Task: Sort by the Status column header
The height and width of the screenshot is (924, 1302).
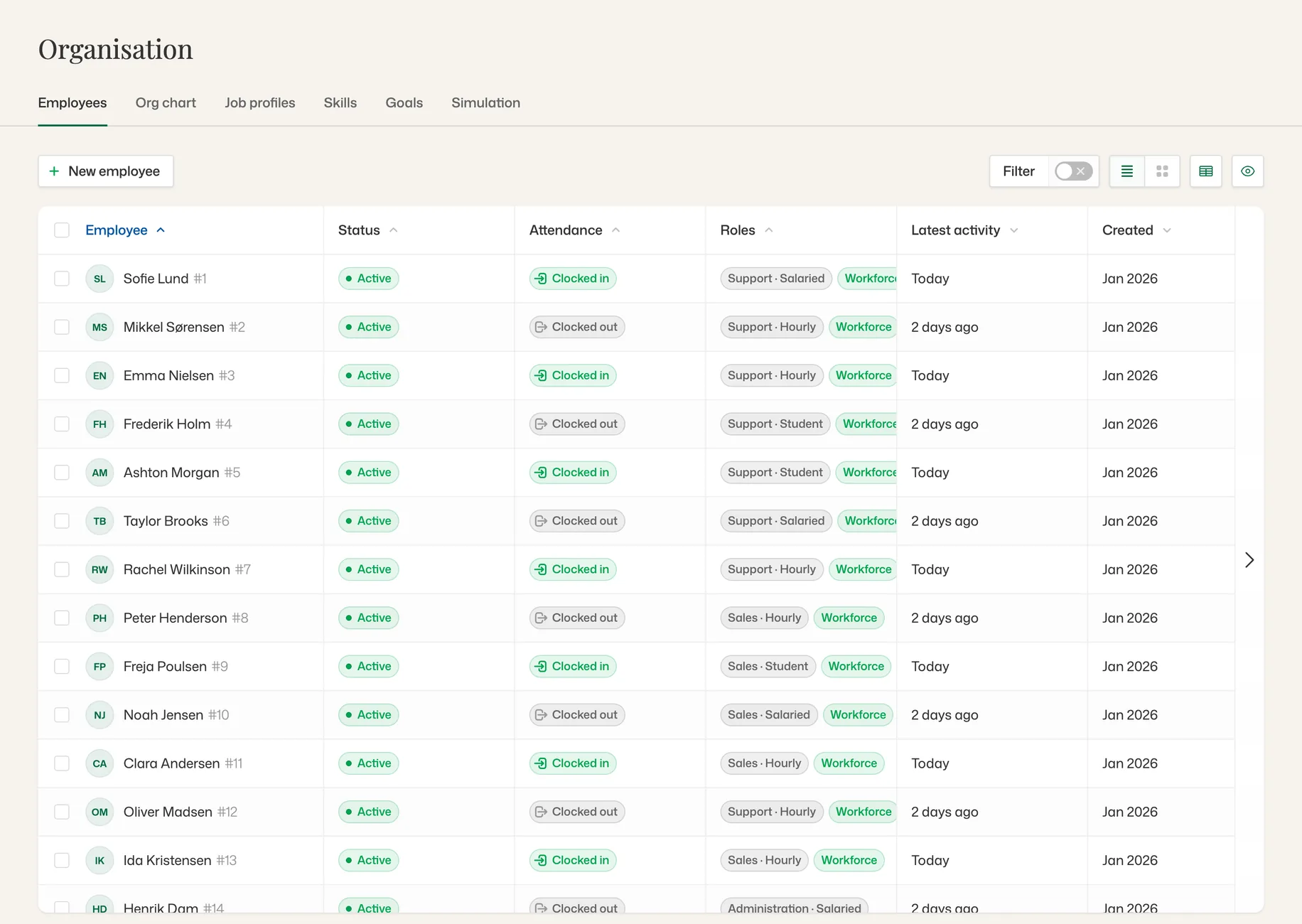Action: click(x=367, y=230)
